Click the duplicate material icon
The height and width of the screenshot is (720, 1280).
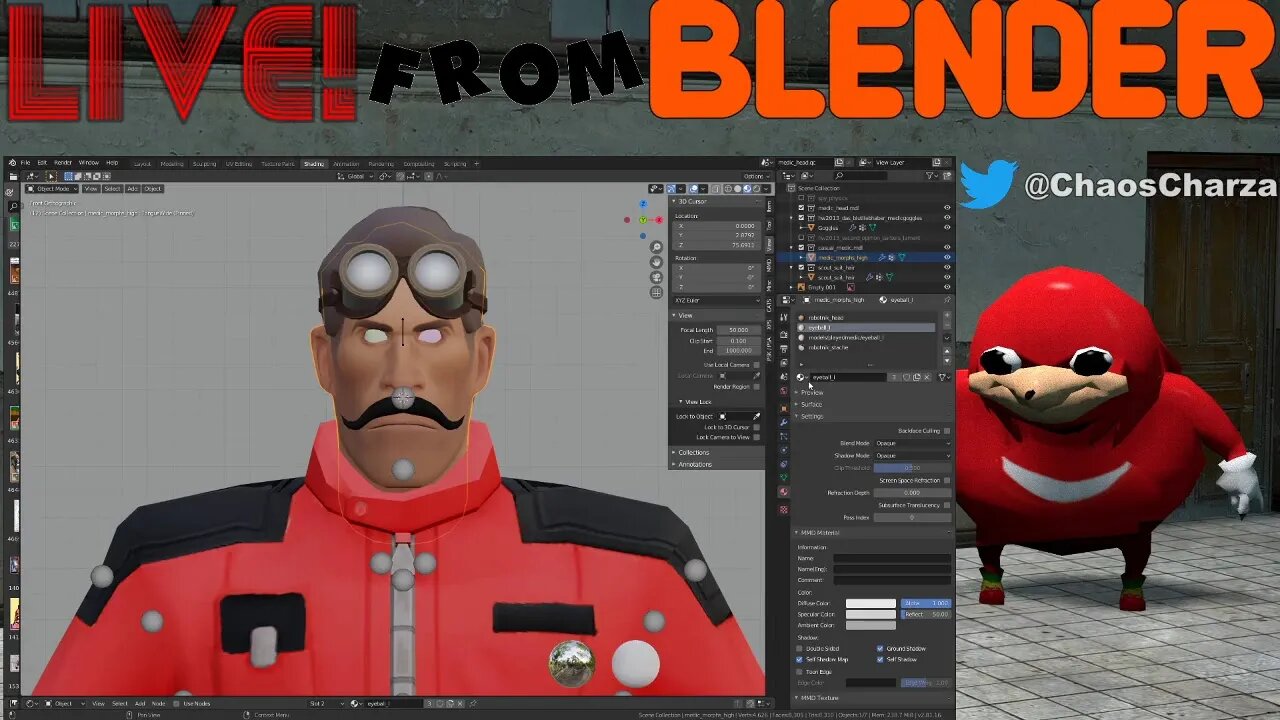click(916, 377)
